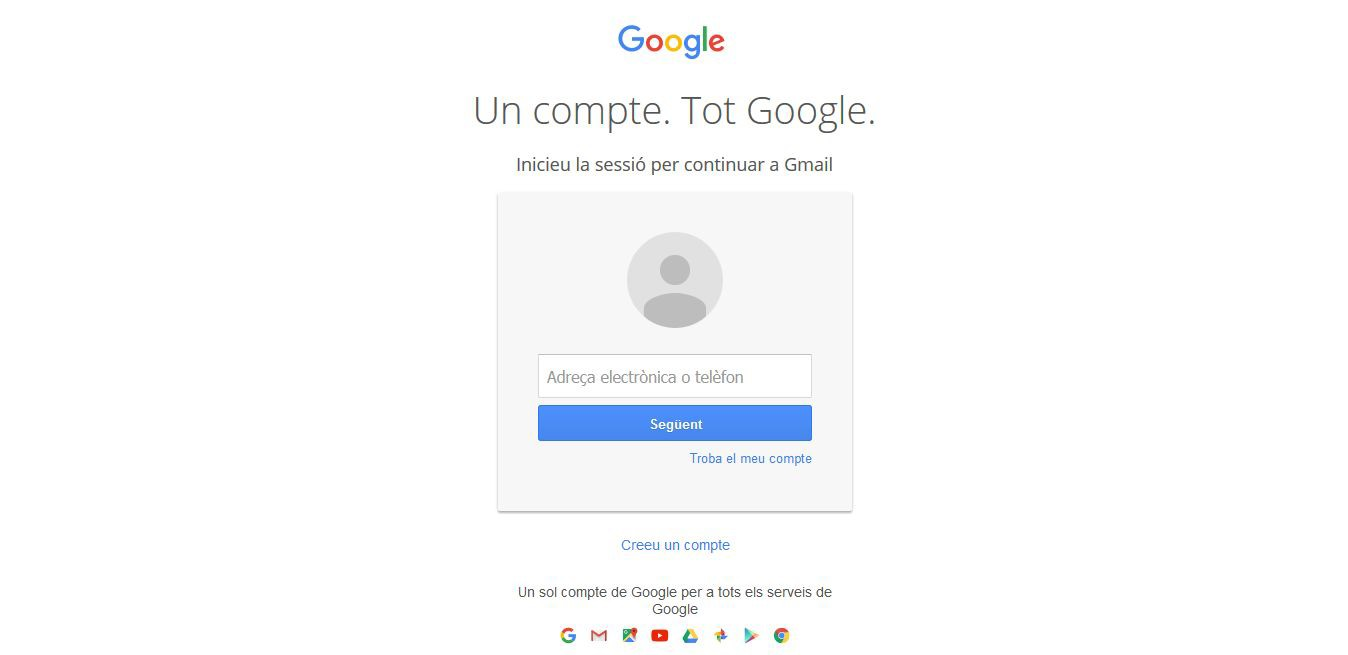The image size is (1348, 655).
Task: Click the Chrome browser icon
Action: click(782, 635)
